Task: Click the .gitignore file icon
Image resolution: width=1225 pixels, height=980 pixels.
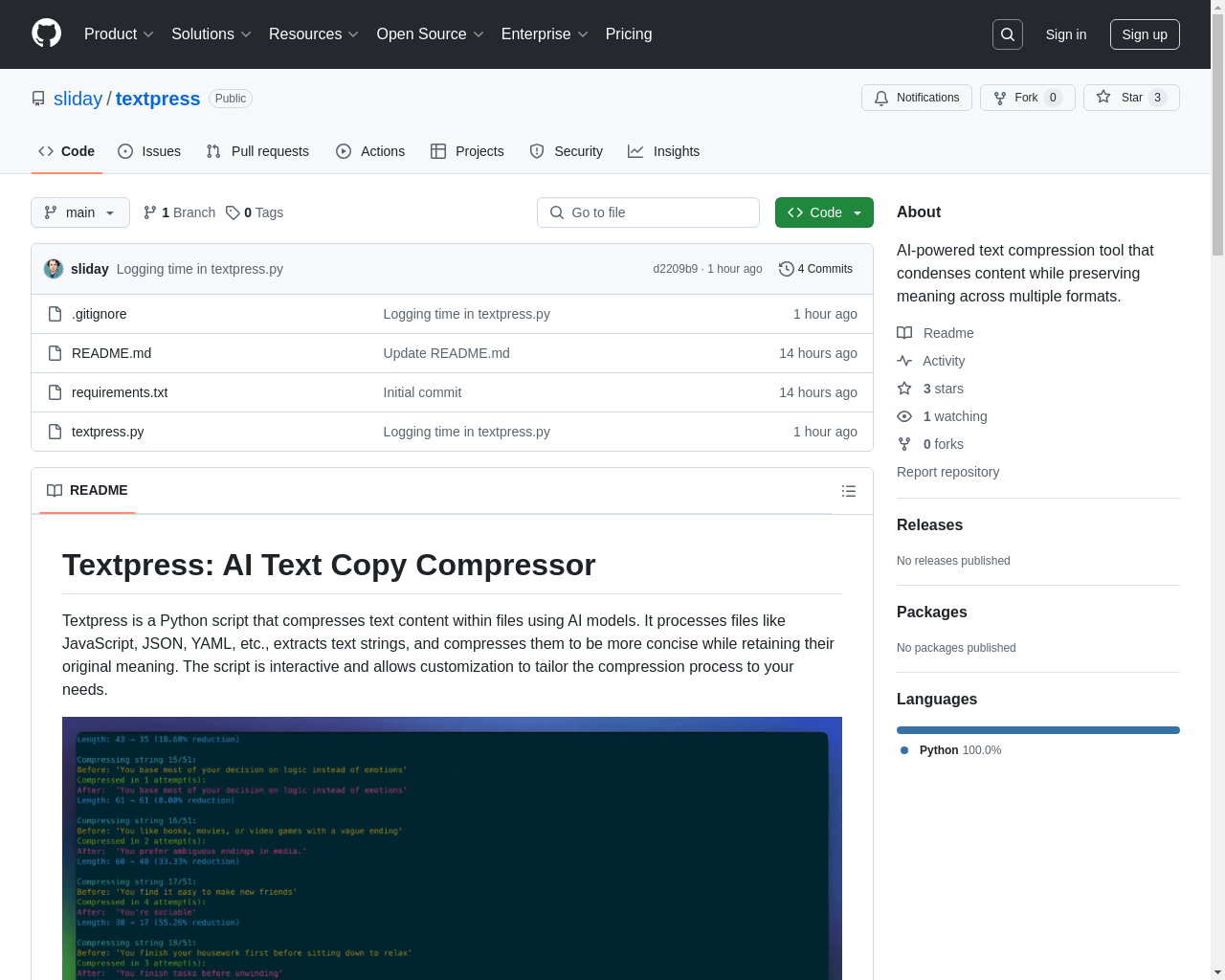Action: coord(56,314)
